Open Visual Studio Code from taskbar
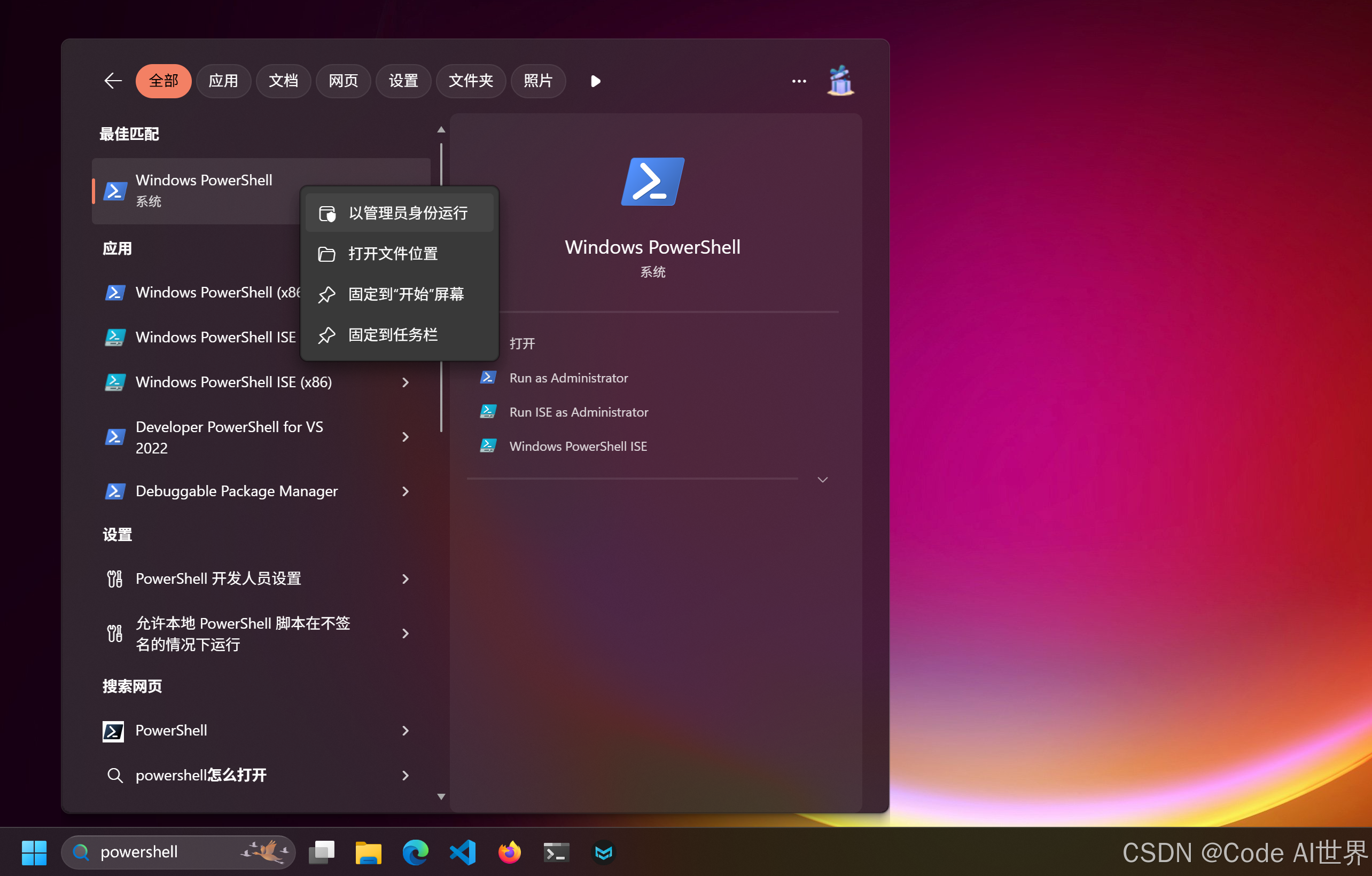The width and height of the screenshot is (1372, 876). (463, 852)
